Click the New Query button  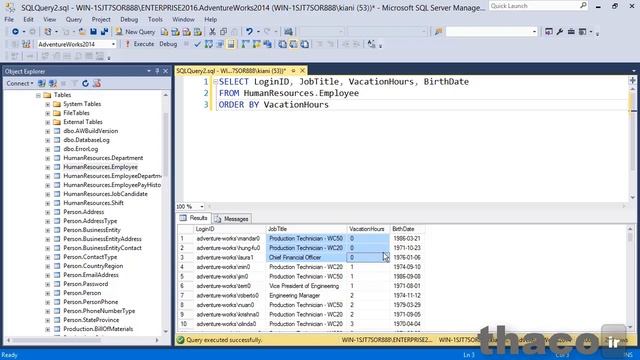(x=135, y=31)
